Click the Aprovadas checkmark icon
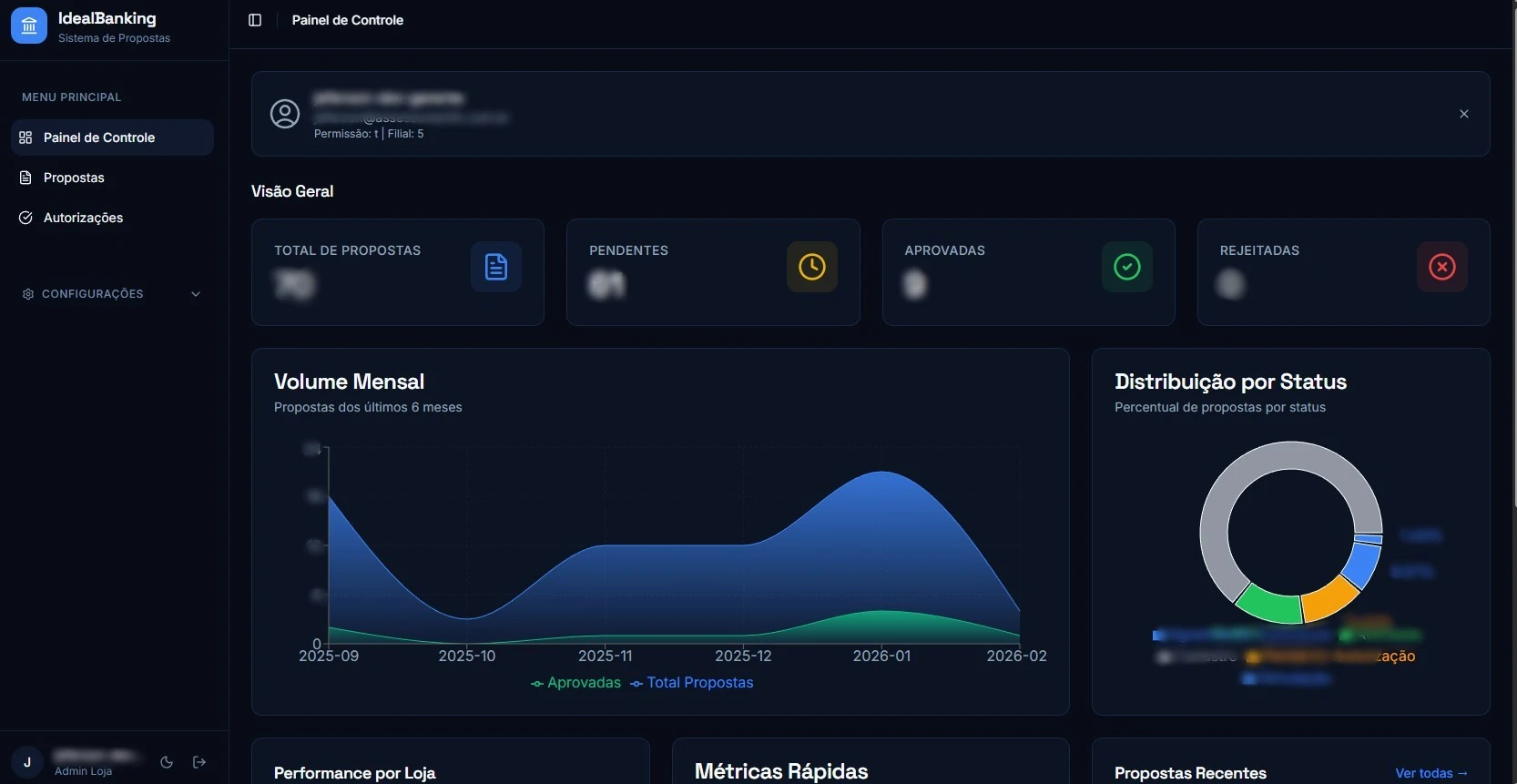 [x=1127, y=267]
